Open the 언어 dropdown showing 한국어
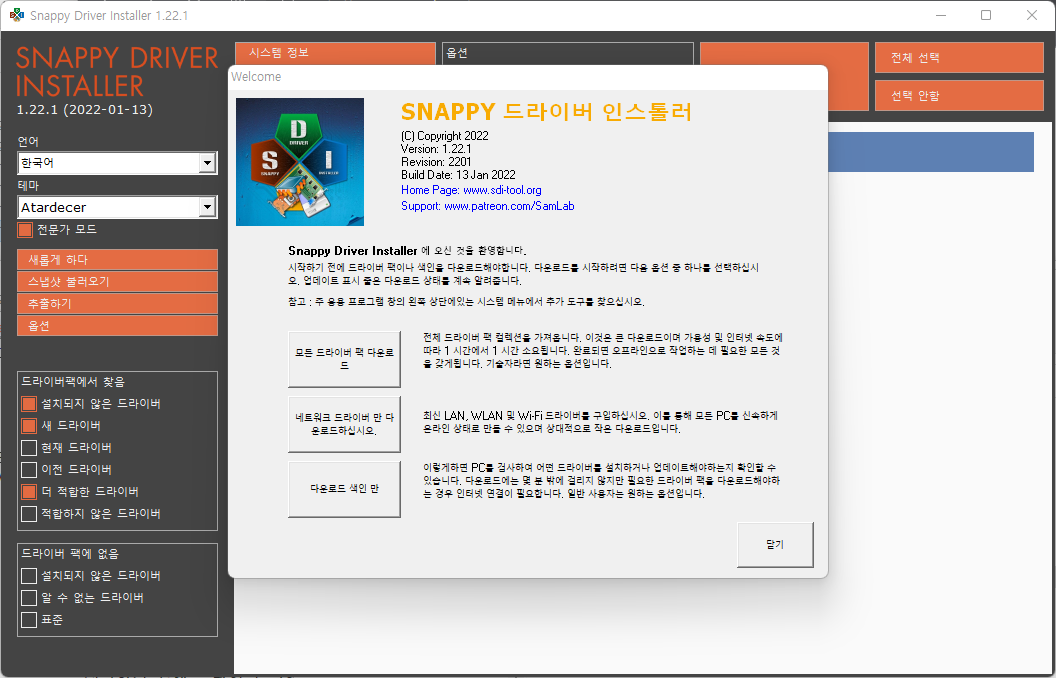This screenshot has height=678, width=1056. pos(117,163)
